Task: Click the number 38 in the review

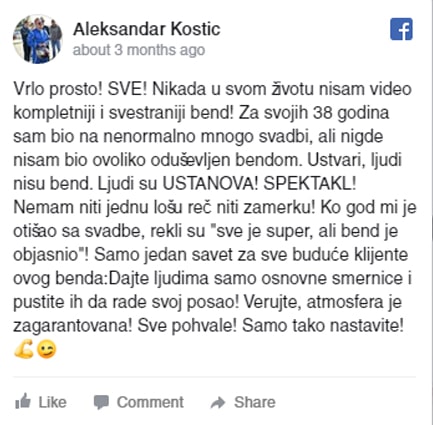Action: pos(323,113)
